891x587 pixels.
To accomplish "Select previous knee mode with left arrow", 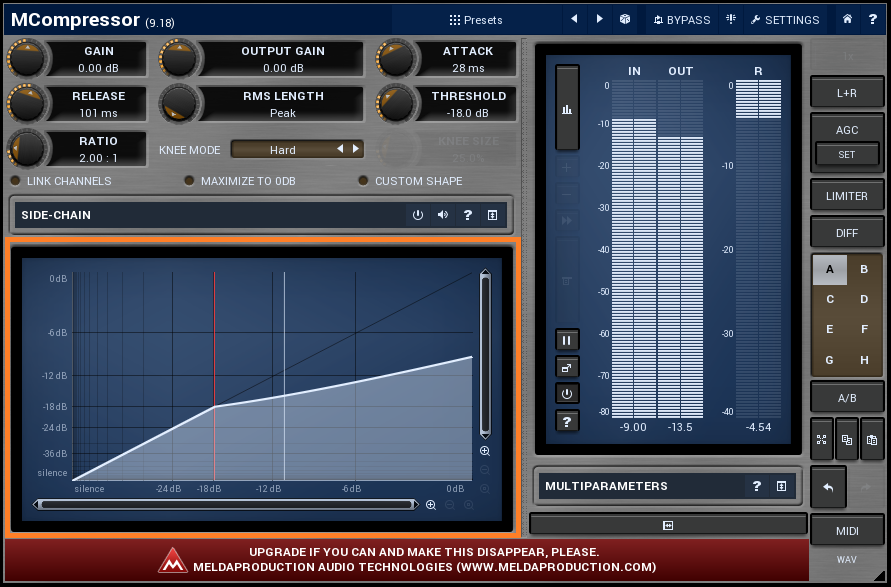I will click(340, 149).
